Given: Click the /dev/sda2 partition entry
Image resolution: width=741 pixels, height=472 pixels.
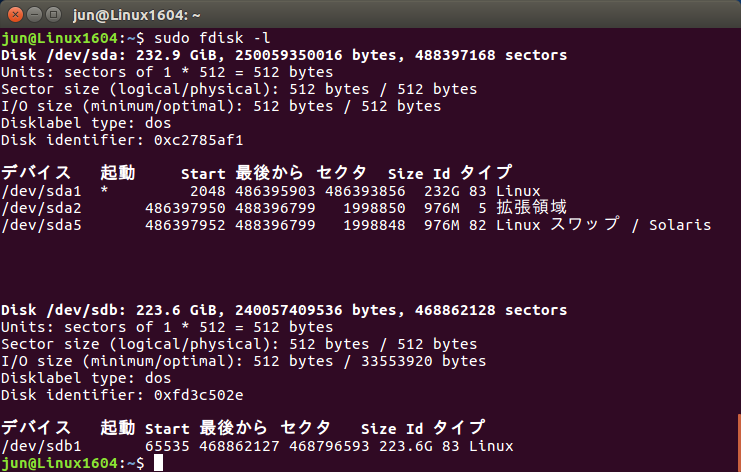Looking at the screenshot, I should [41, 208].
